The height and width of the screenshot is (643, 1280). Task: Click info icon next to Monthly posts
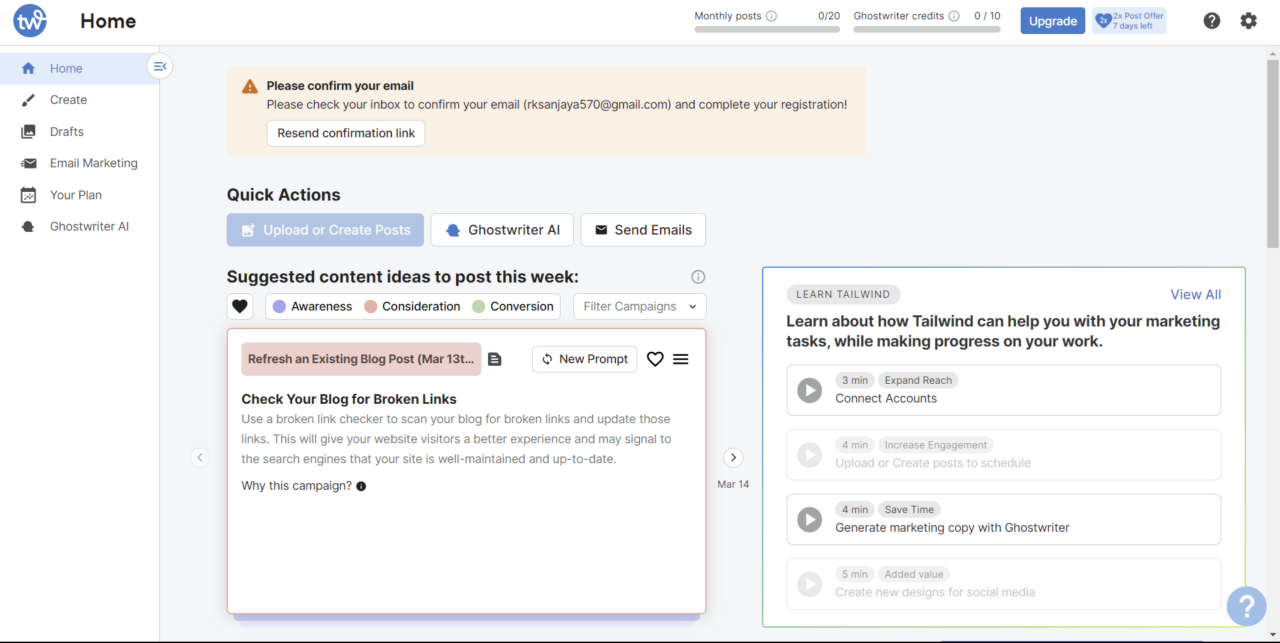[771, 16]
